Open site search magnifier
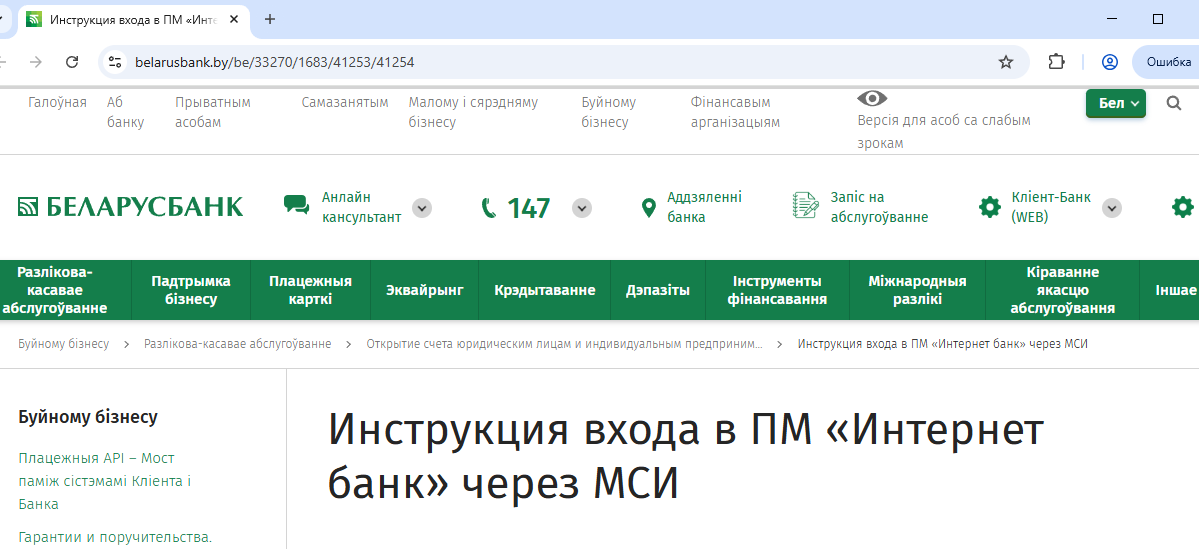 click(1174, 103)
